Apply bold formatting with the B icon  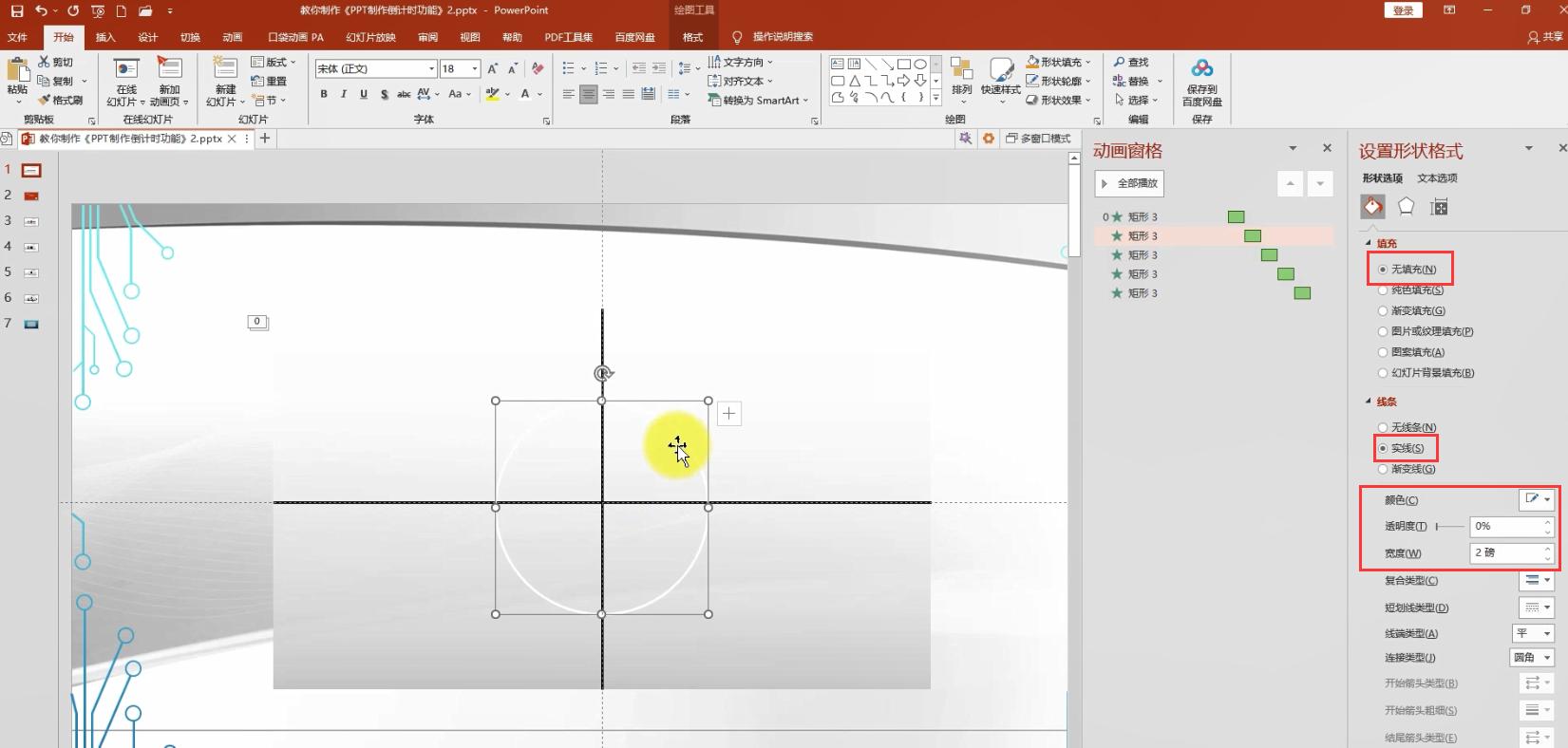point(324,94)
